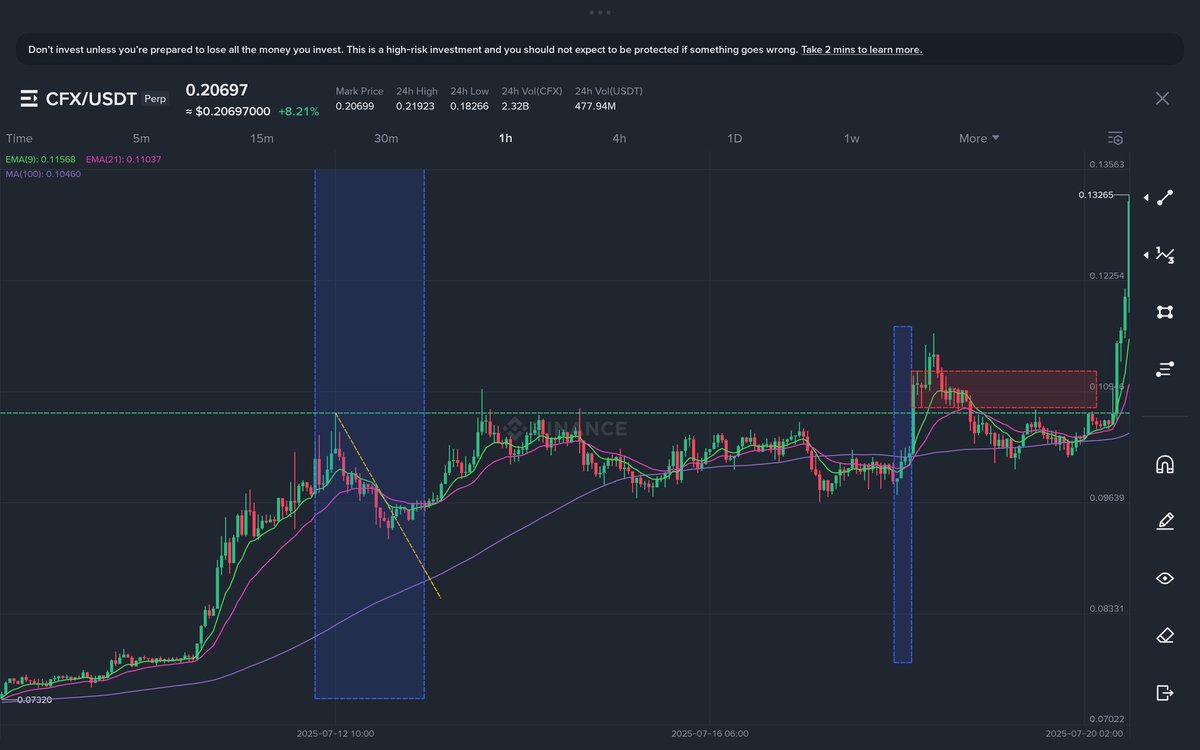
Task: Click the 2025-07-12 10:00 time label
Action: [335, 733]
